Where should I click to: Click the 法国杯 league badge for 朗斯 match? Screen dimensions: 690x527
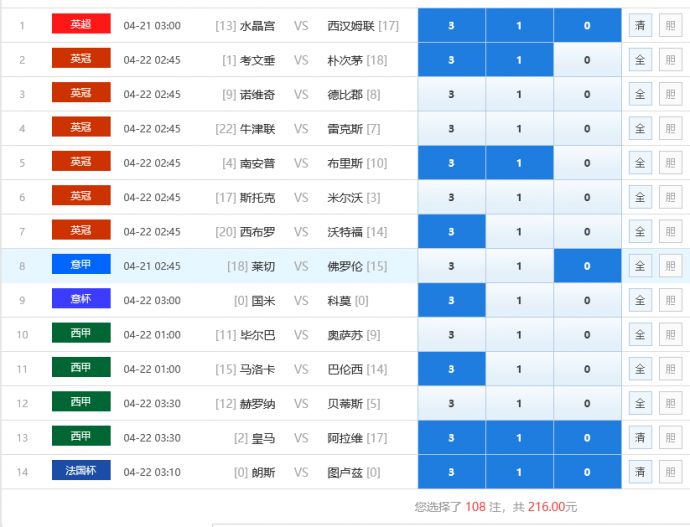pos(81,471)
